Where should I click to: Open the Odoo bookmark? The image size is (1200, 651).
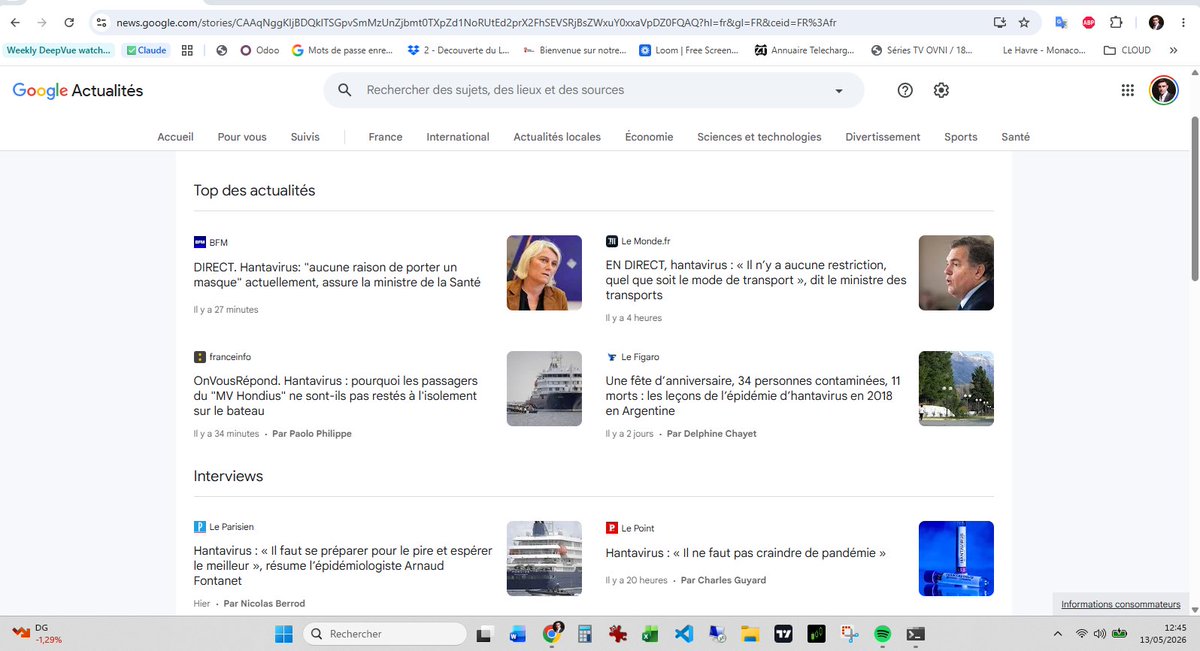coord(260,50)
